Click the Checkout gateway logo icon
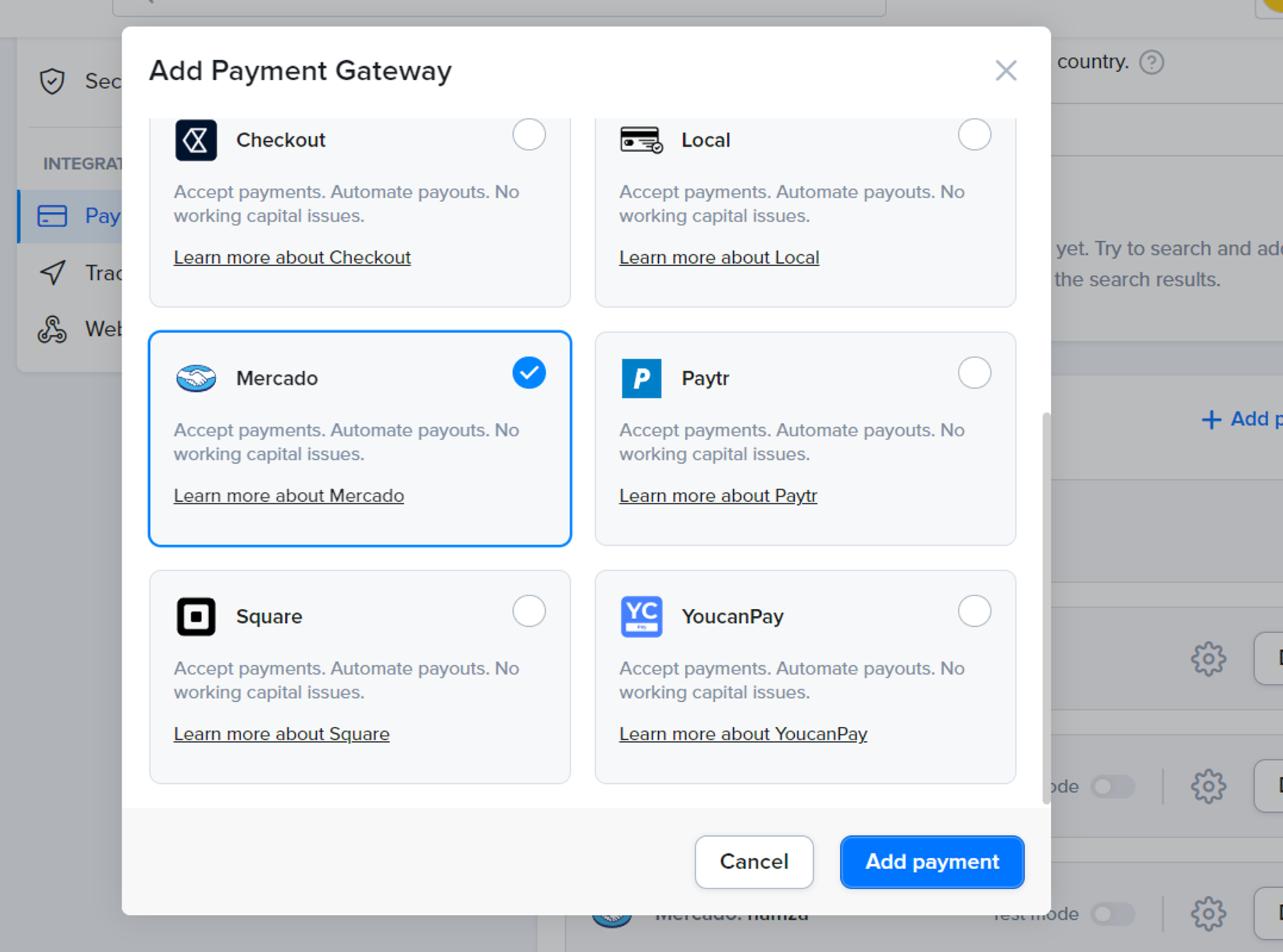 pyautogui.click(x=196, y=140)
